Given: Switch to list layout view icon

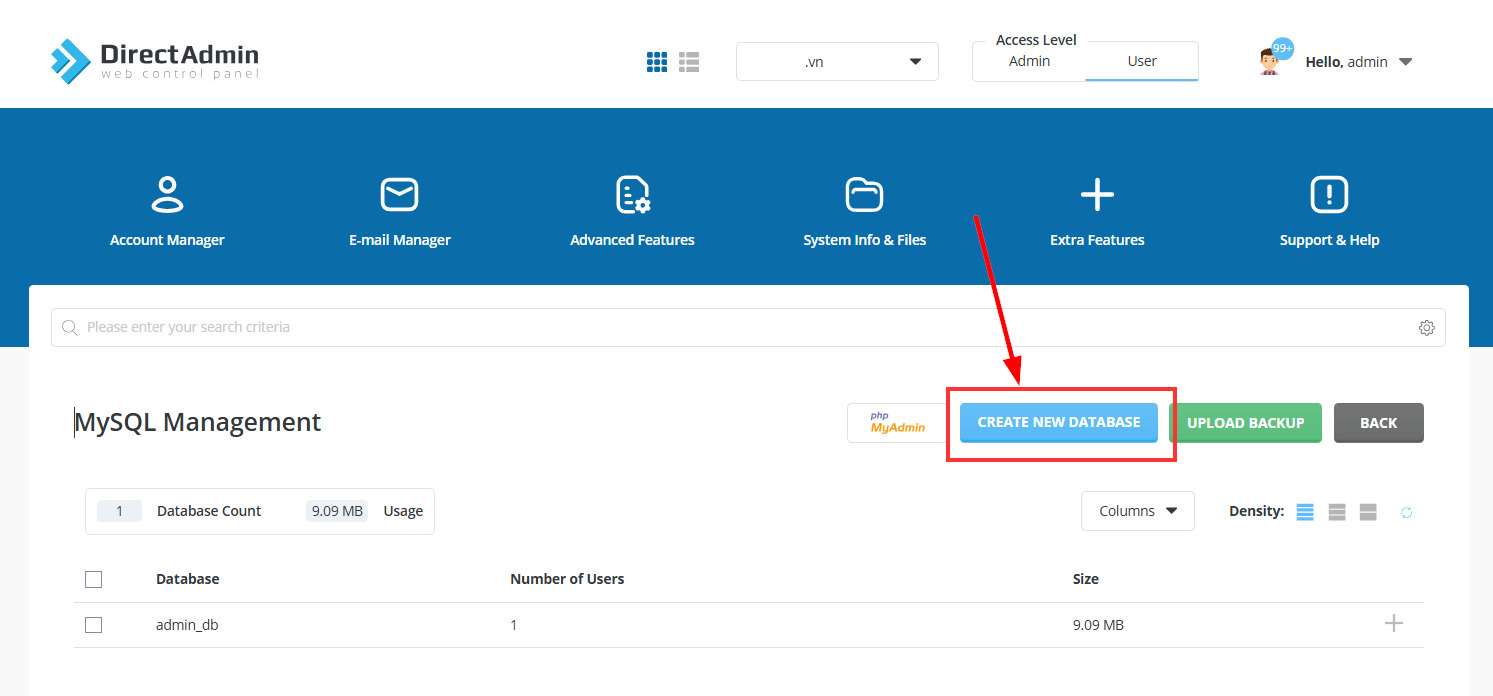Looking at the screenshot, I should [689, 62].
